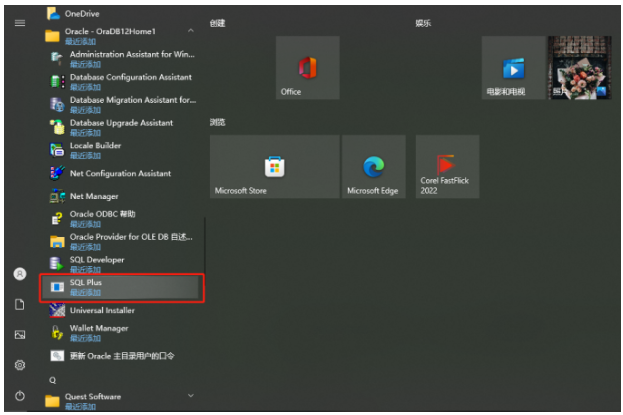The height and width of the screenshot is (415, 623).
Task: Launch SQL Plus icon
Action: 57,287
